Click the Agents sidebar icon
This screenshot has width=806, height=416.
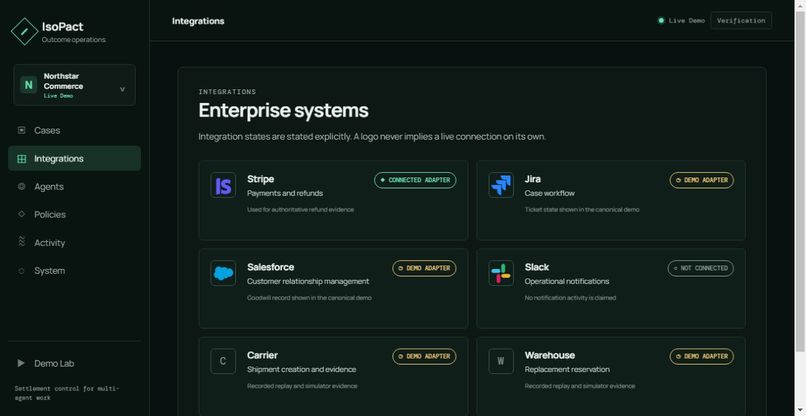[22, 186]
